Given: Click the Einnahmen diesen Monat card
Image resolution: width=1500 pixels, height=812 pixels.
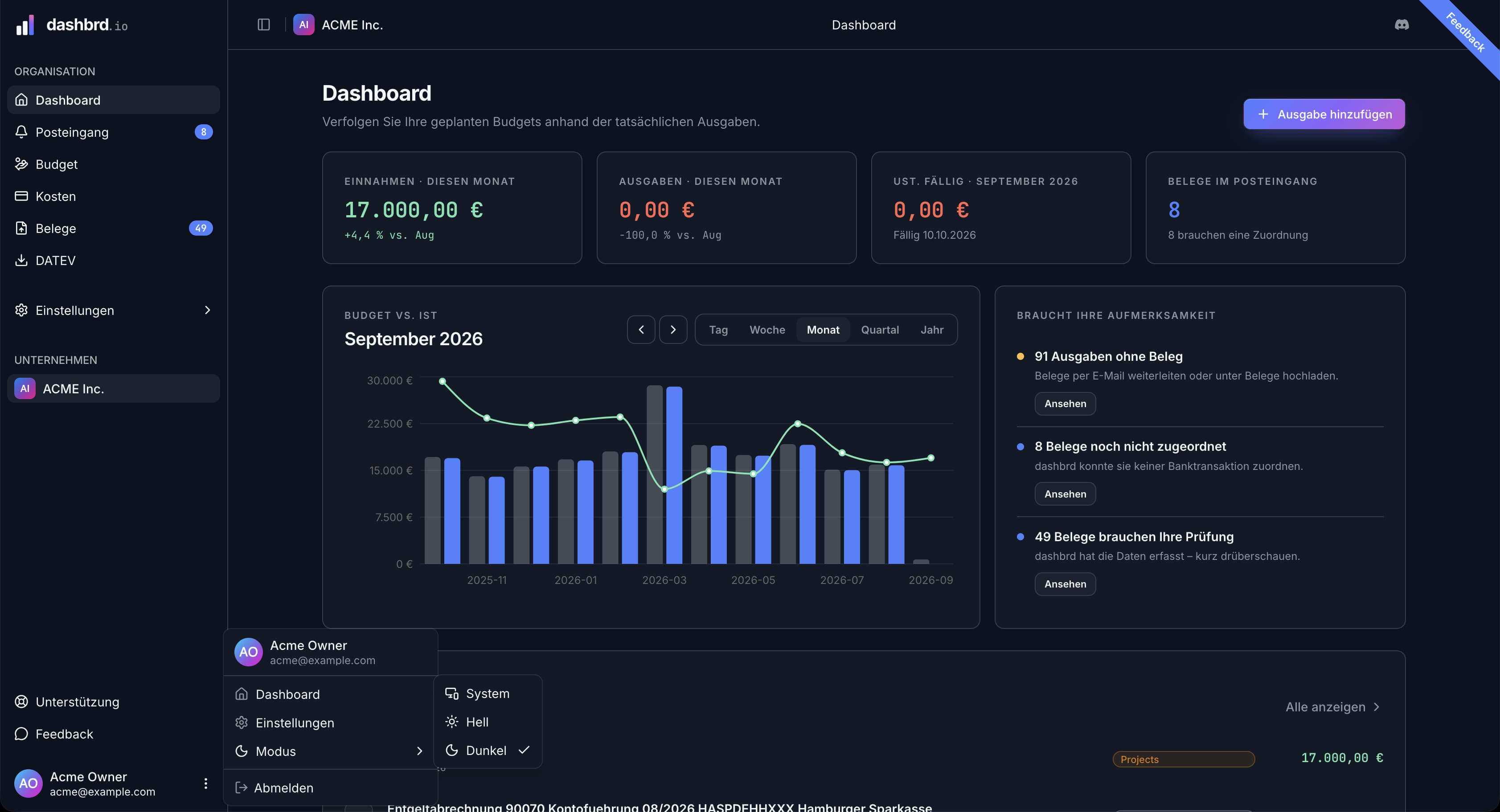Looking at the screenshot, I should (x=452, y=208).
